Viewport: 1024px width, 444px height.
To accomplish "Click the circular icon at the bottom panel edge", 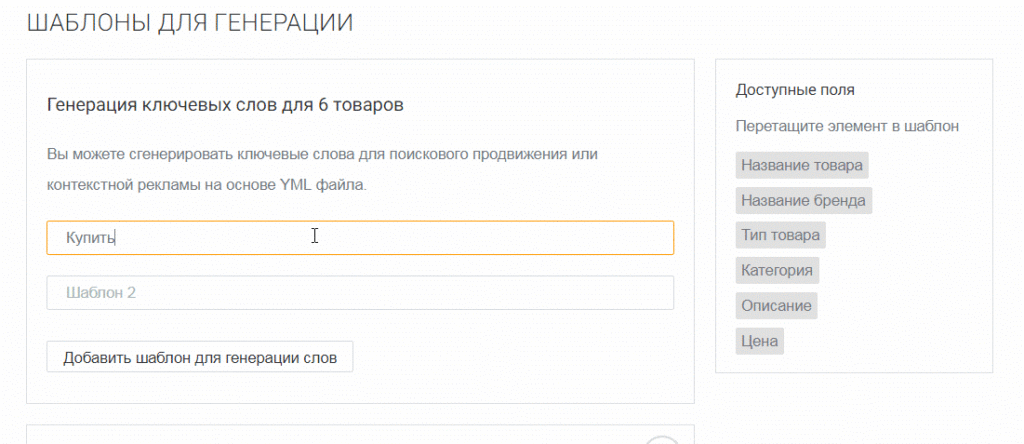I will pyautogui.click(x=661, y=440).
